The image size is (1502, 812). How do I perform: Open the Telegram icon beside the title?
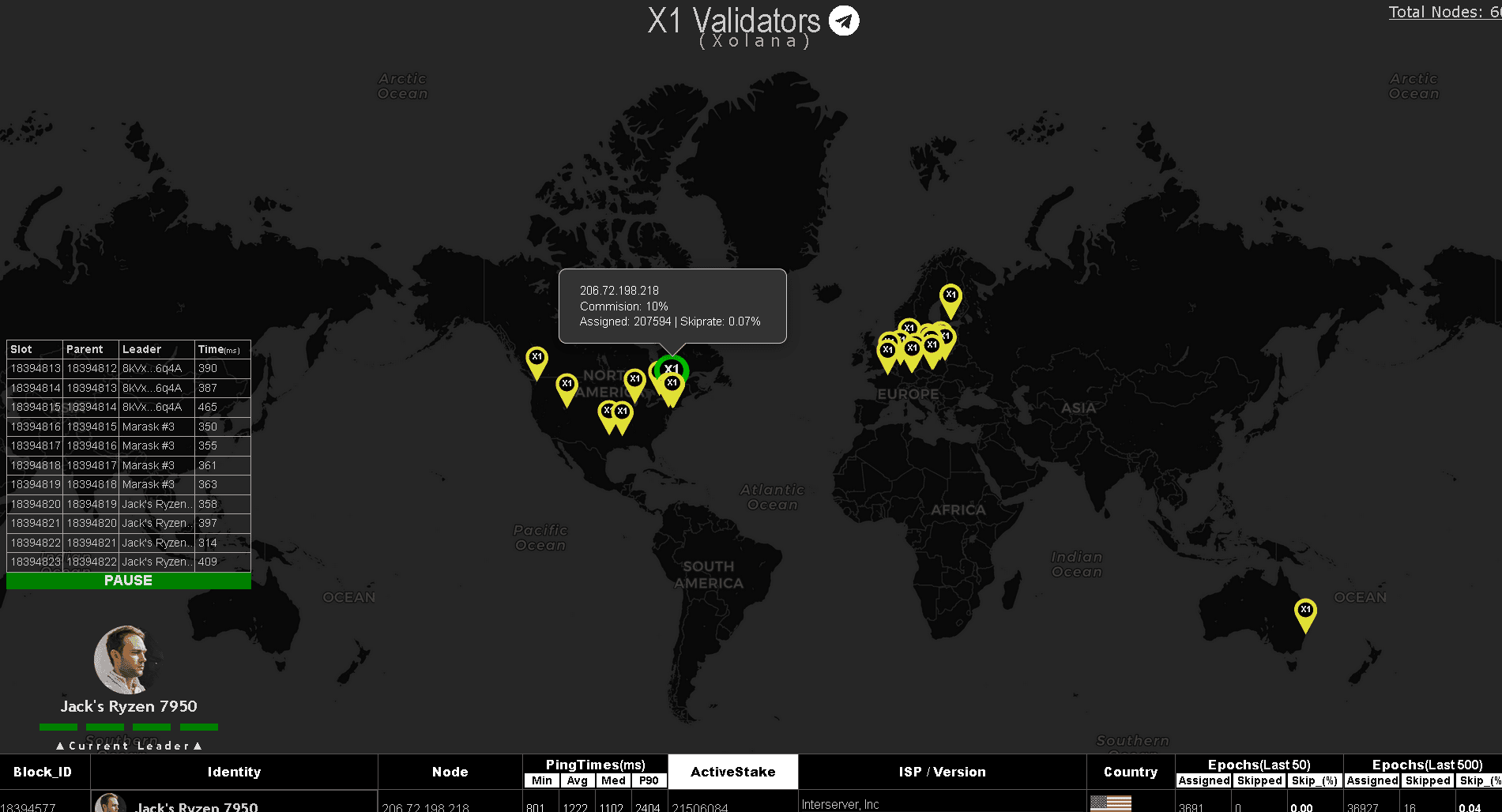point(844,21)
